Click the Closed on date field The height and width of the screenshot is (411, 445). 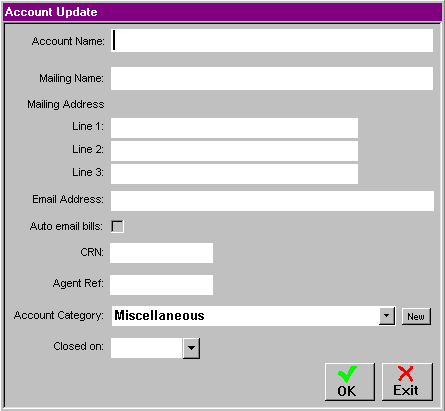[147, 348]
